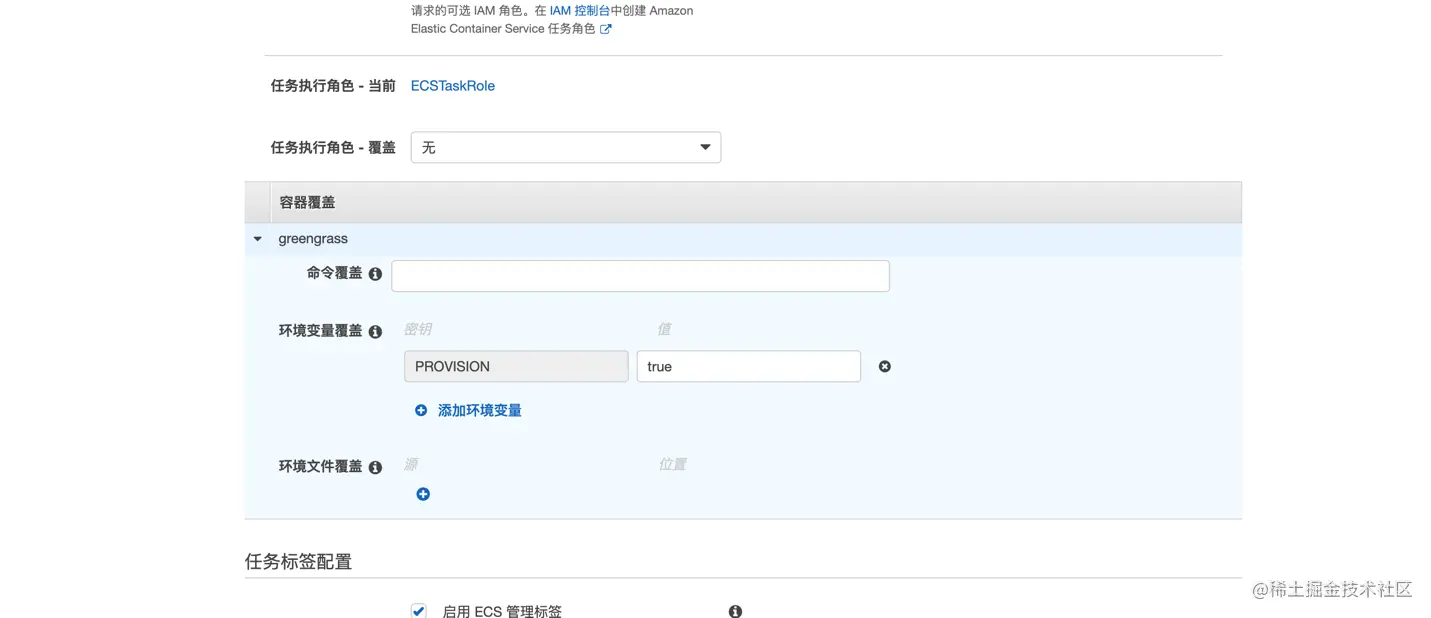Toggle the 启用 ECS 管理标签 checkbox

pos(418,611)
